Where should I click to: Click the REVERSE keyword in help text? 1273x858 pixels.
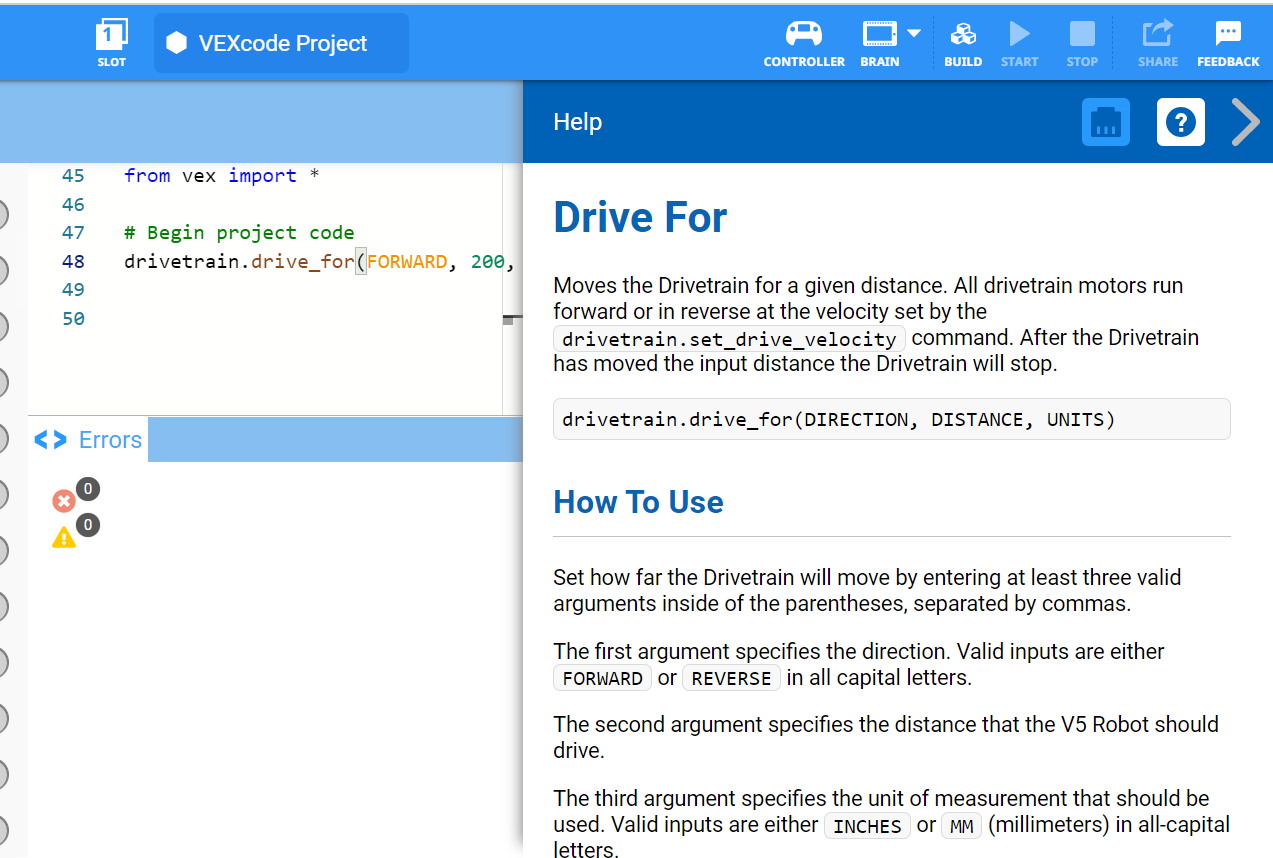731,678
